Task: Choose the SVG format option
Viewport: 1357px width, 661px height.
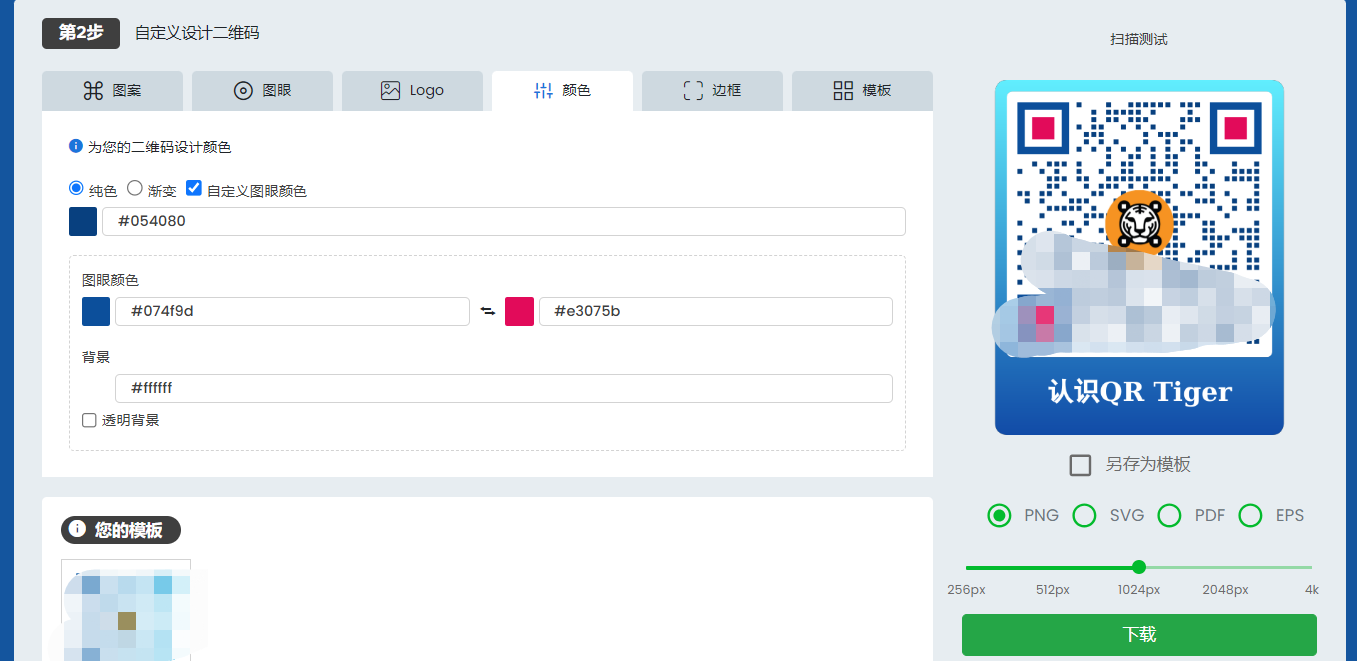Action: [x=1084, y=515]
